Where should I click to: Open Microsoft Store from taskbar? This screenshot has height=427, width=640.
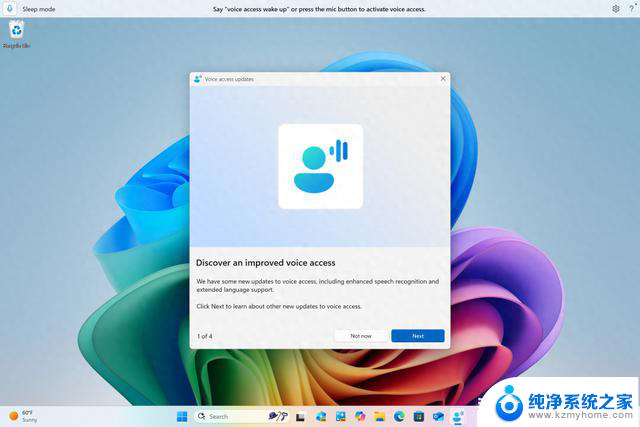click(419, 416)
